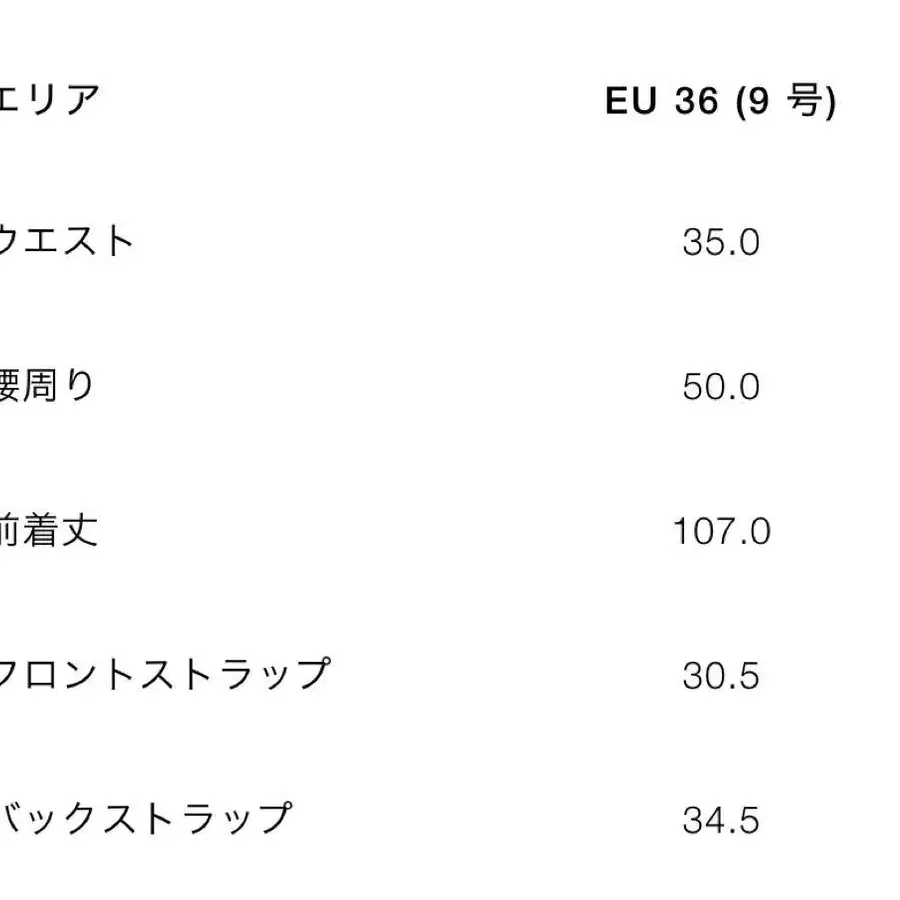Select the 35.0 measurement value
The width and height of the screenshot is (900, 900).
721,243
